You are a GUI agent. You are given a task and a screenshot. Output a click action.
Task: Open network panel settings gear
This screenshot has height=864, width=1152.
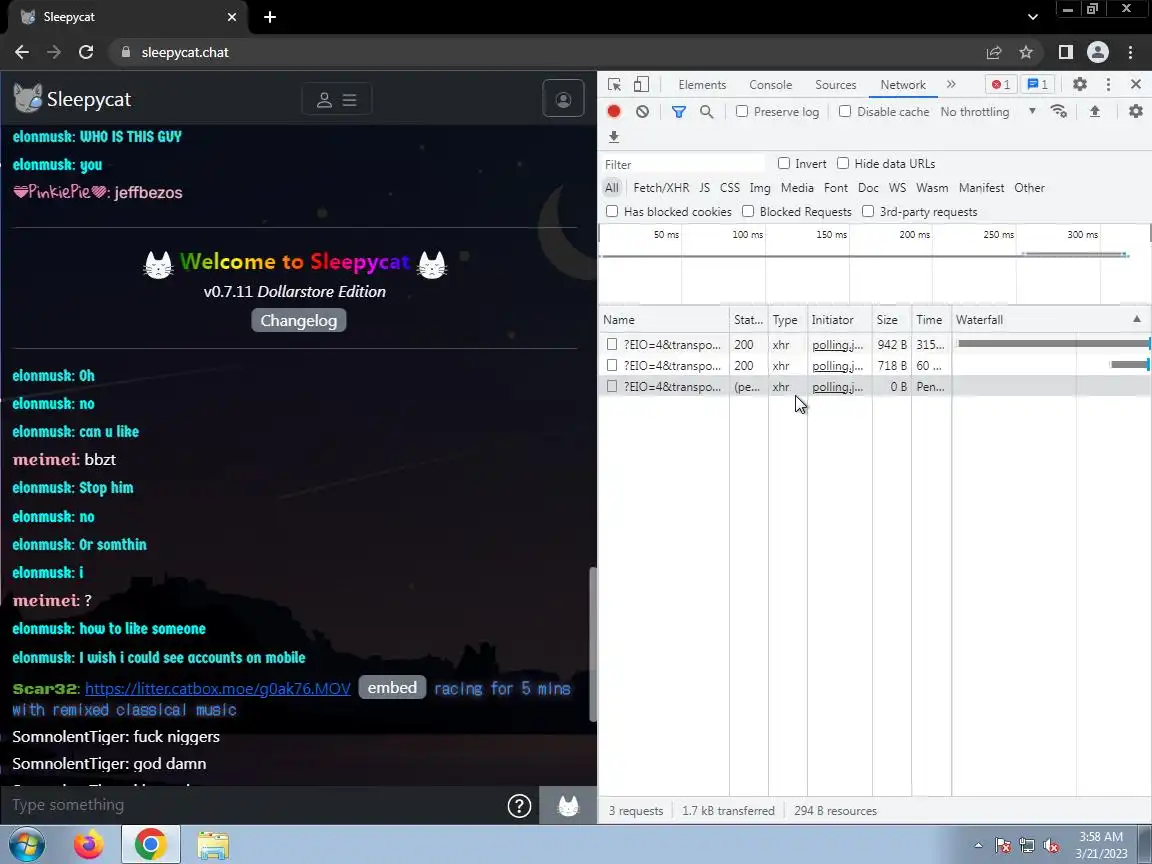pos(1136,112)
